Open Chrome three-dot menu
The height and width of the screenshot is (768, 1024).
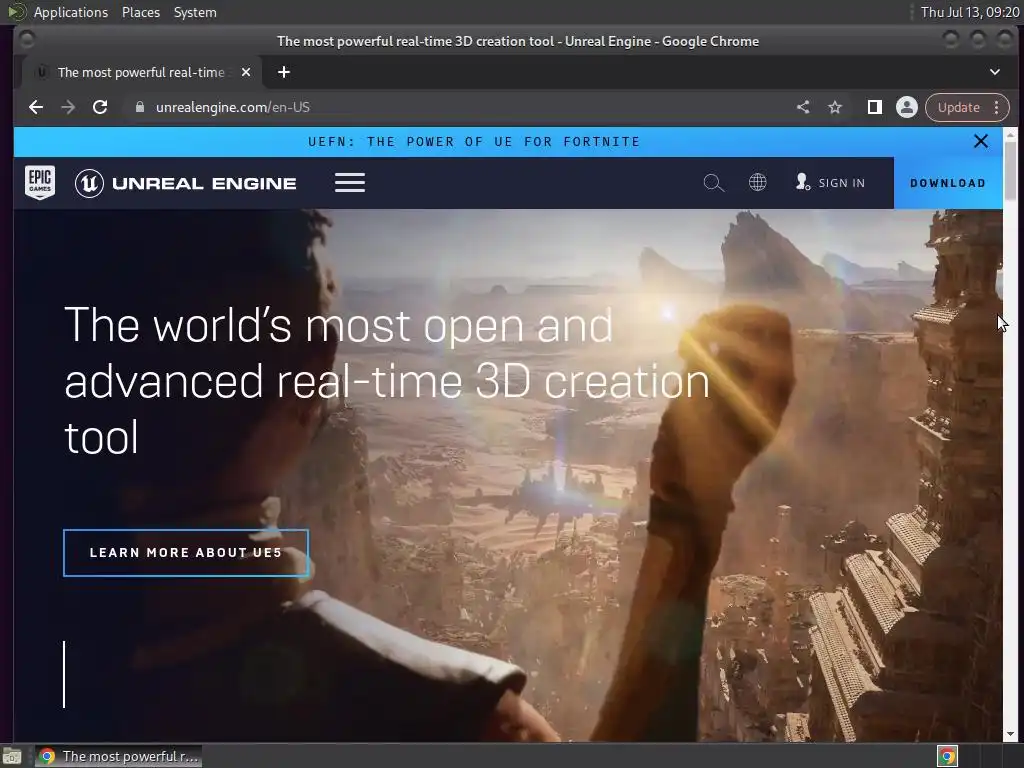996,107
